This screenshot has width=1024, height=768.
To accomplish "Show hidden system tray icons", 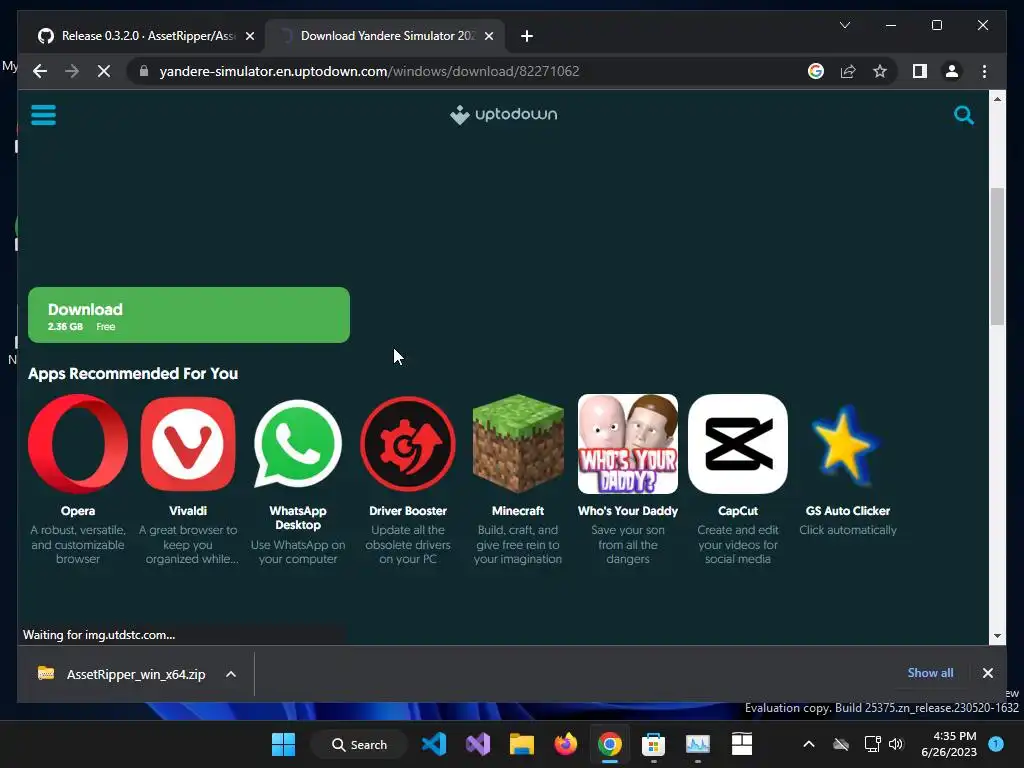I will coord(808,744).
